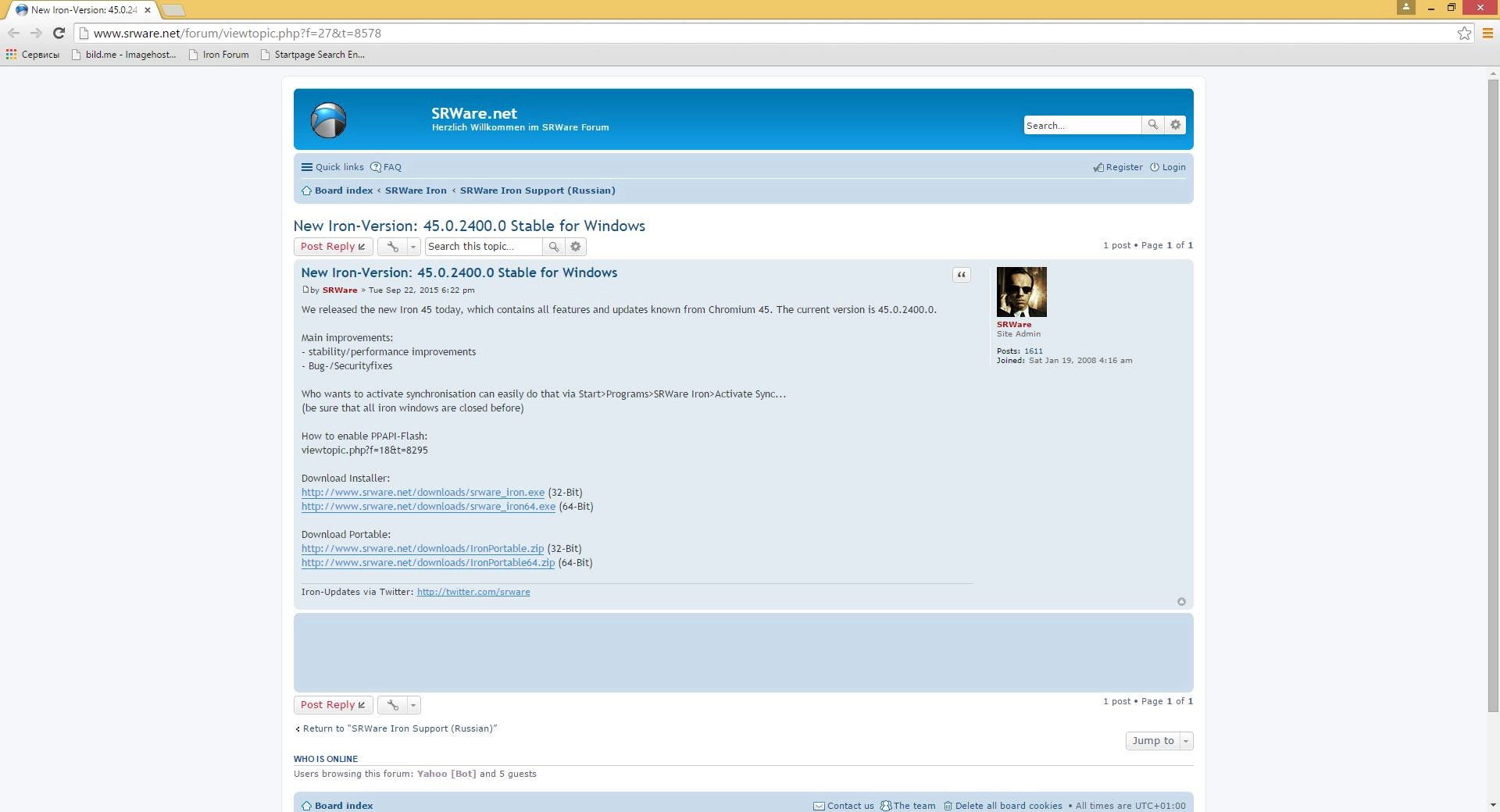The image size is (1500, 812).
Task: Click the browser Forward arrow
Action: pos(36,33)
